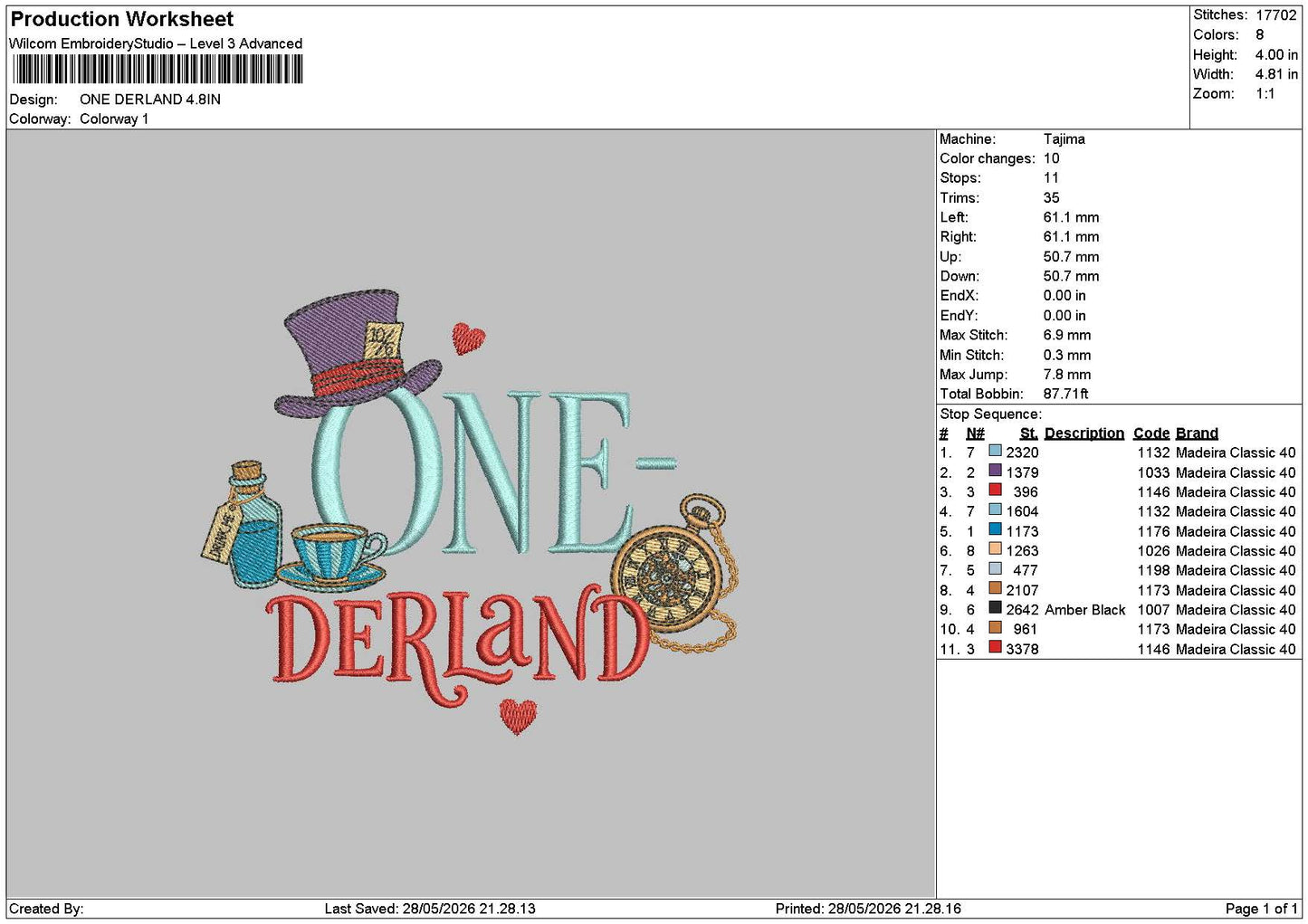Viewport: 1308px width, 924px height.
Task: Click the Amber Black description in stop 9
Action: pos(1084,610)
